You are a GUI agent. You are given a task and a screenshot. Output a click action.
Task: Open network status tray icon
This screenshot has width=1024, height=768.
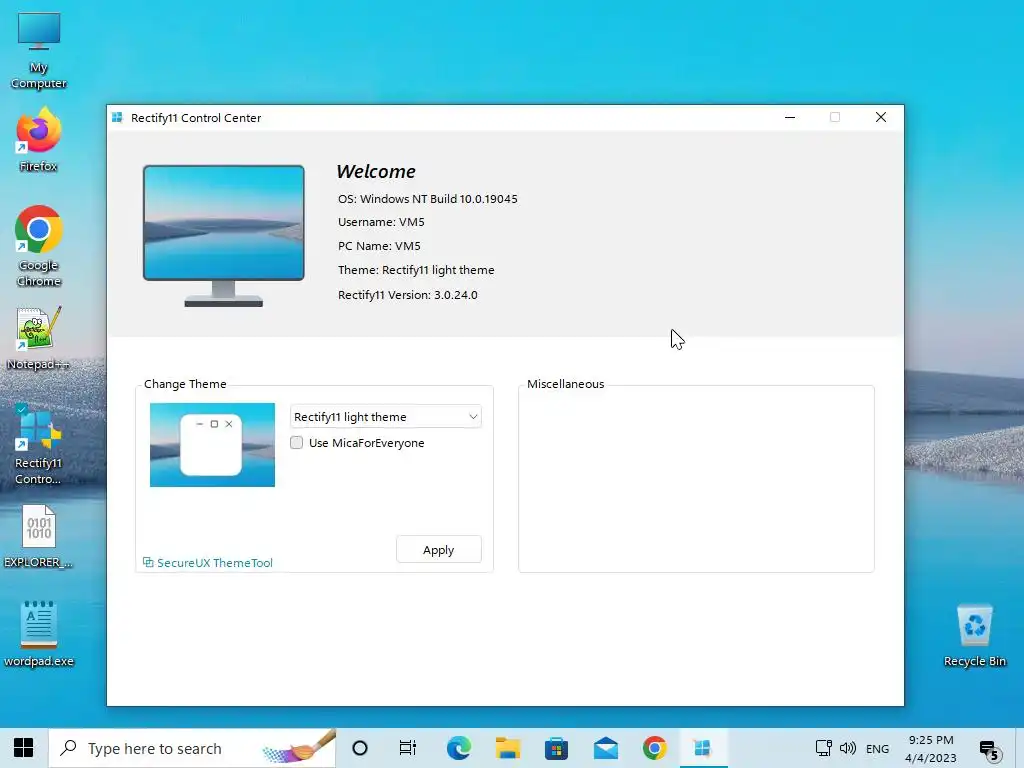tap(823, 748)
